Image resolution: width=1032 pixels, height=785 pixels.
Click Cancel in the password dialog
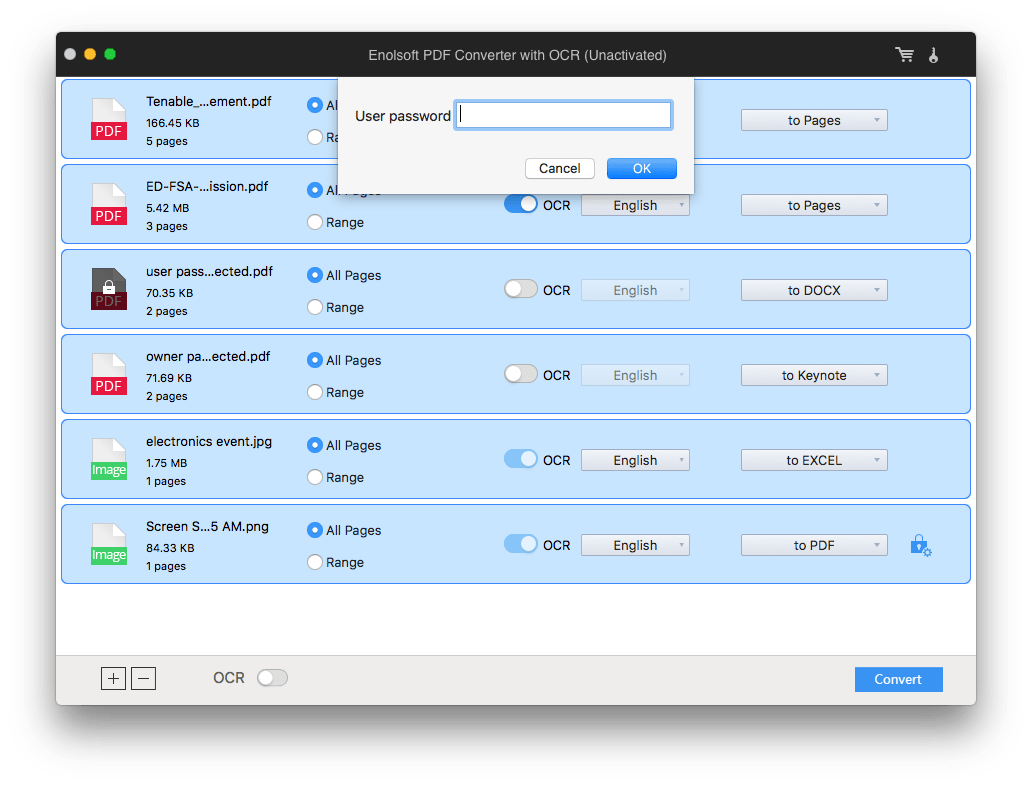559,168
